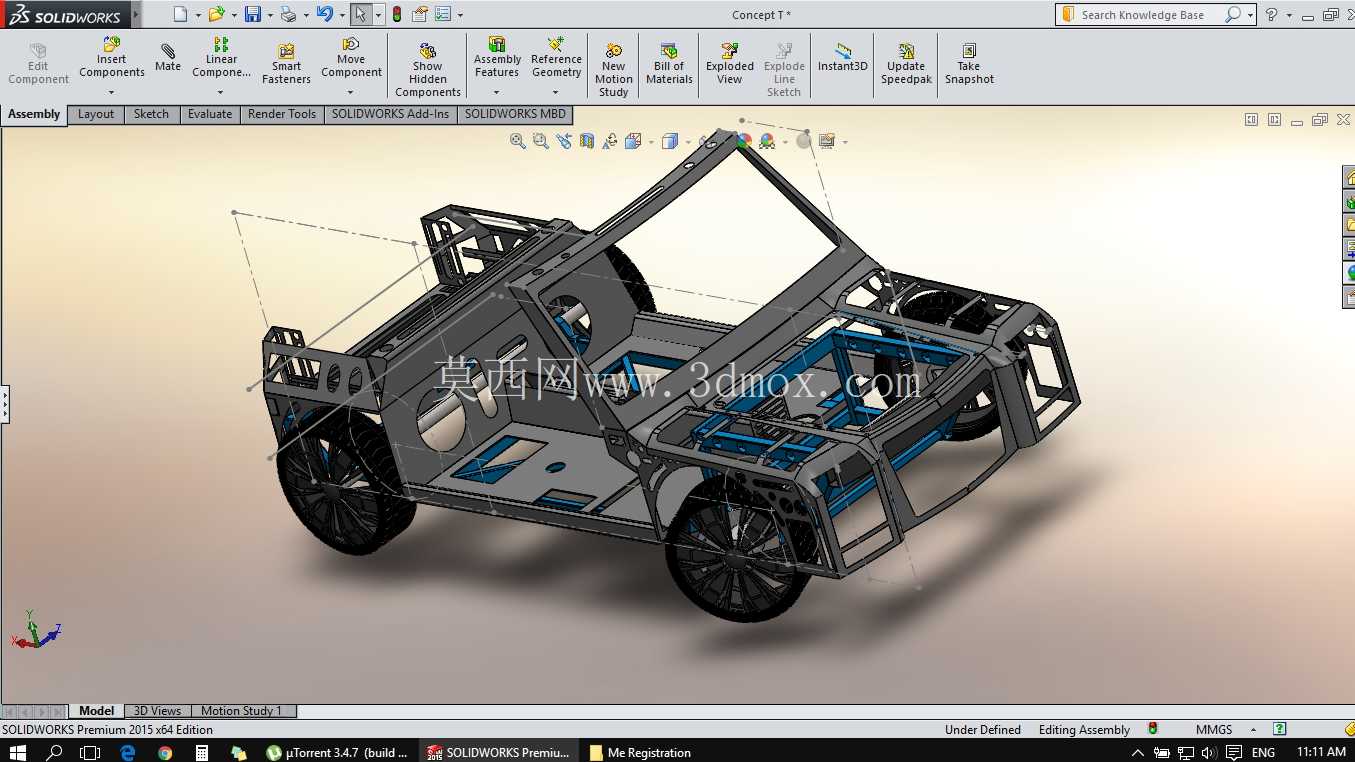The width and height of the screenshot is (1355, 762).
Task: Toggle Show Hidden Components
Action: pyautogui.click(x=428, y=69)
